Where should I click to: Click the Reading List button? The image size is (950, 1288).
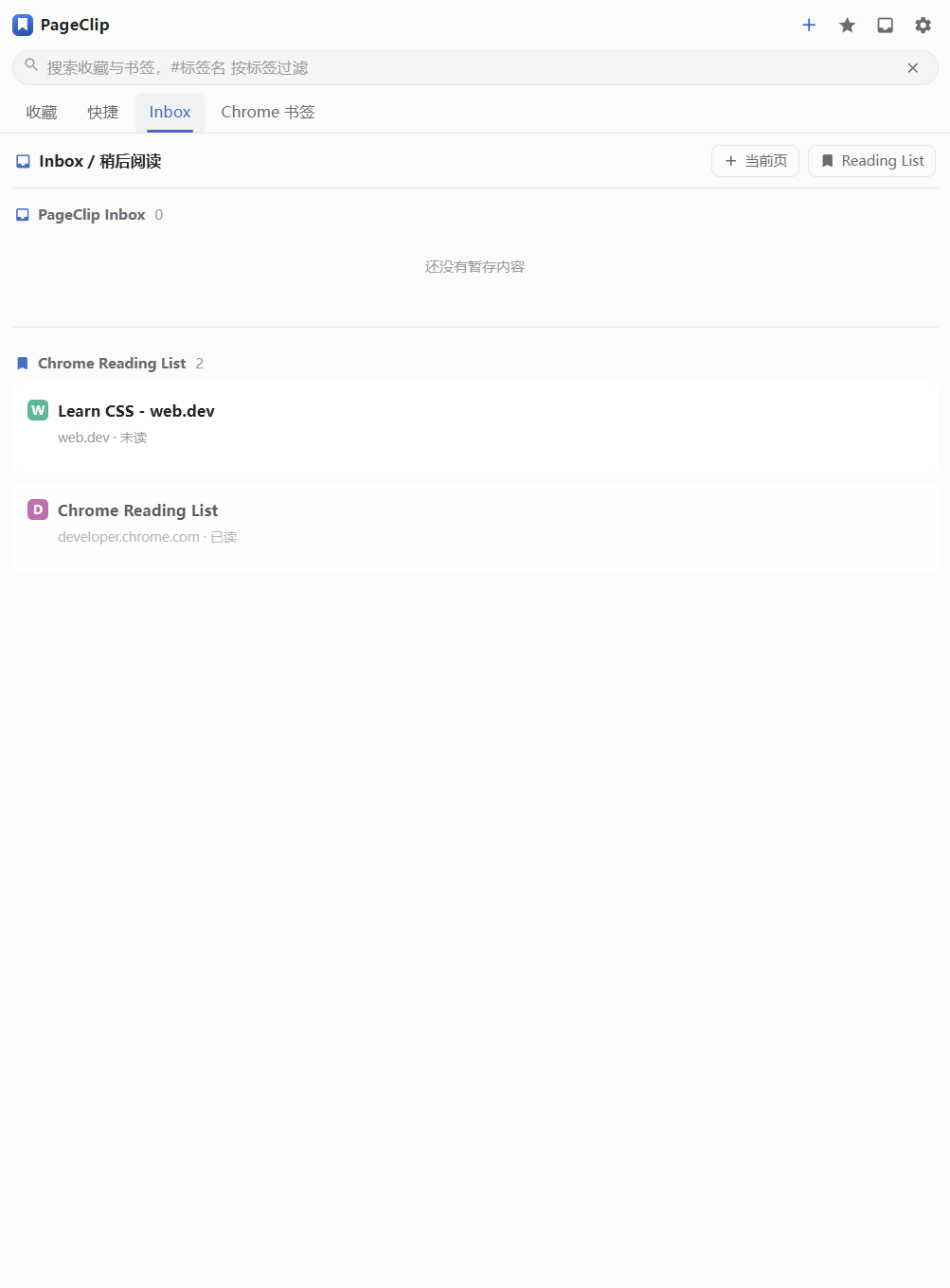coord(872,161)
